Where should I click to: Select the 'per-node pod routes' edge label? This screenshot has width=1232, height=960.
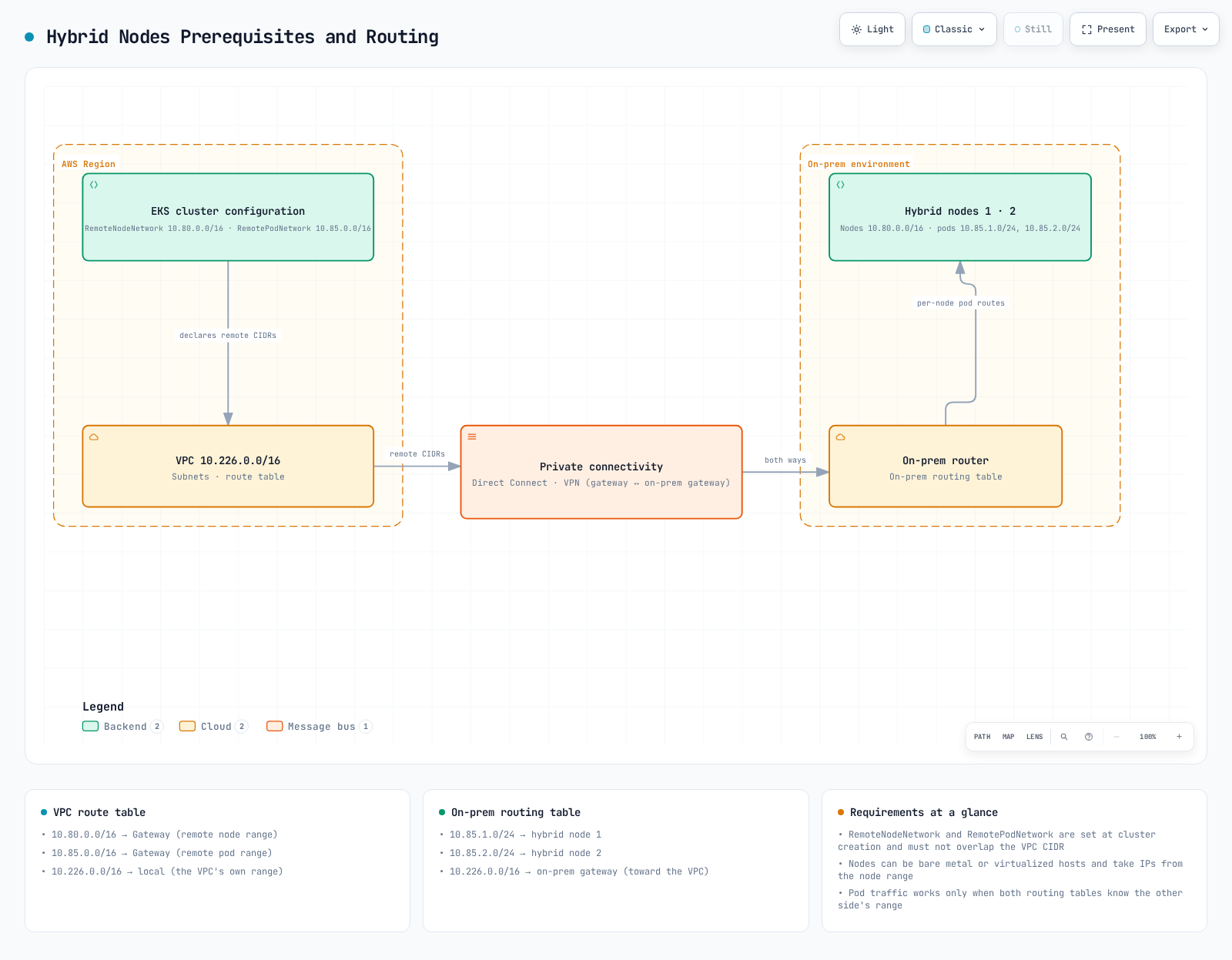[961, 303]
